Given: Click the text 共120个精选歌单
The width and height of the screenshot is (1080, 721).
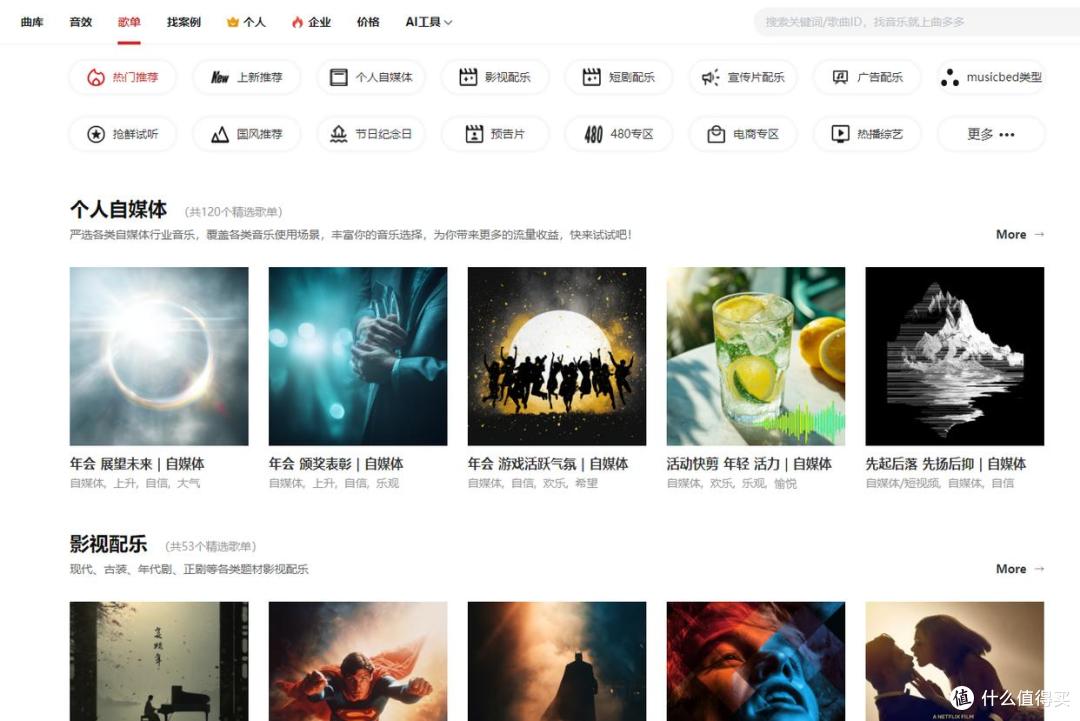Looking at the screenshot, I should click(x=233, y=211).
